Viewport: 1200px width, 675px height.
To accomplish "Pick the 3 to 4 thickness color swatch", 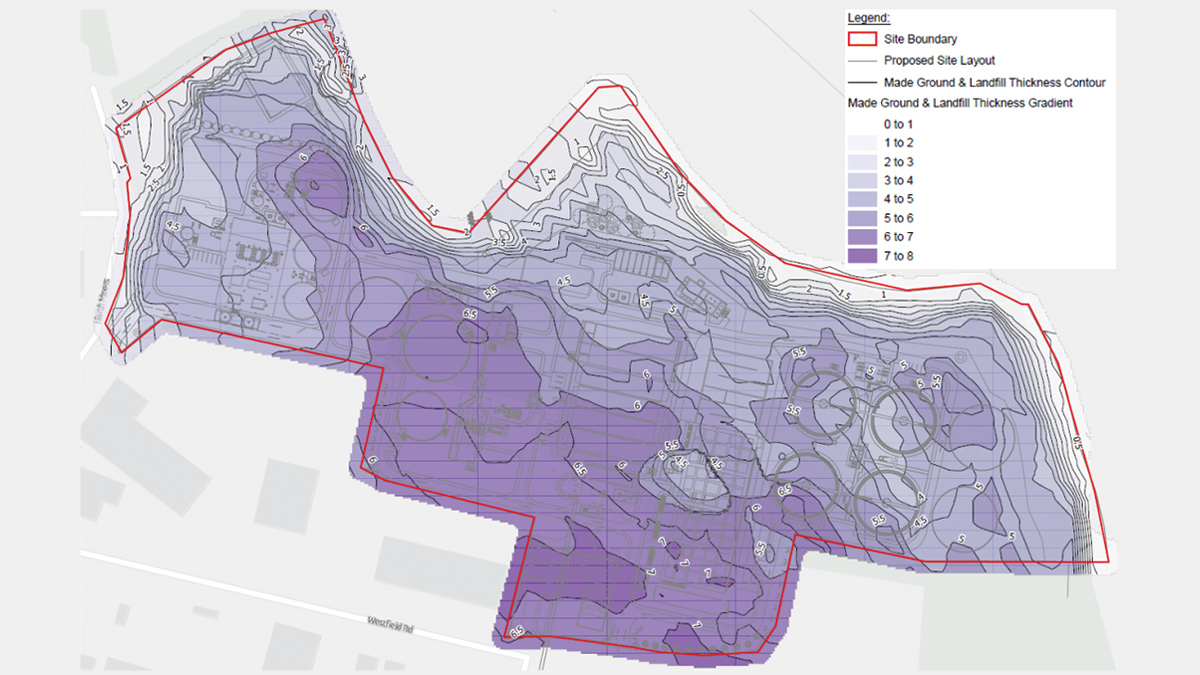I will tap(860, 181).
